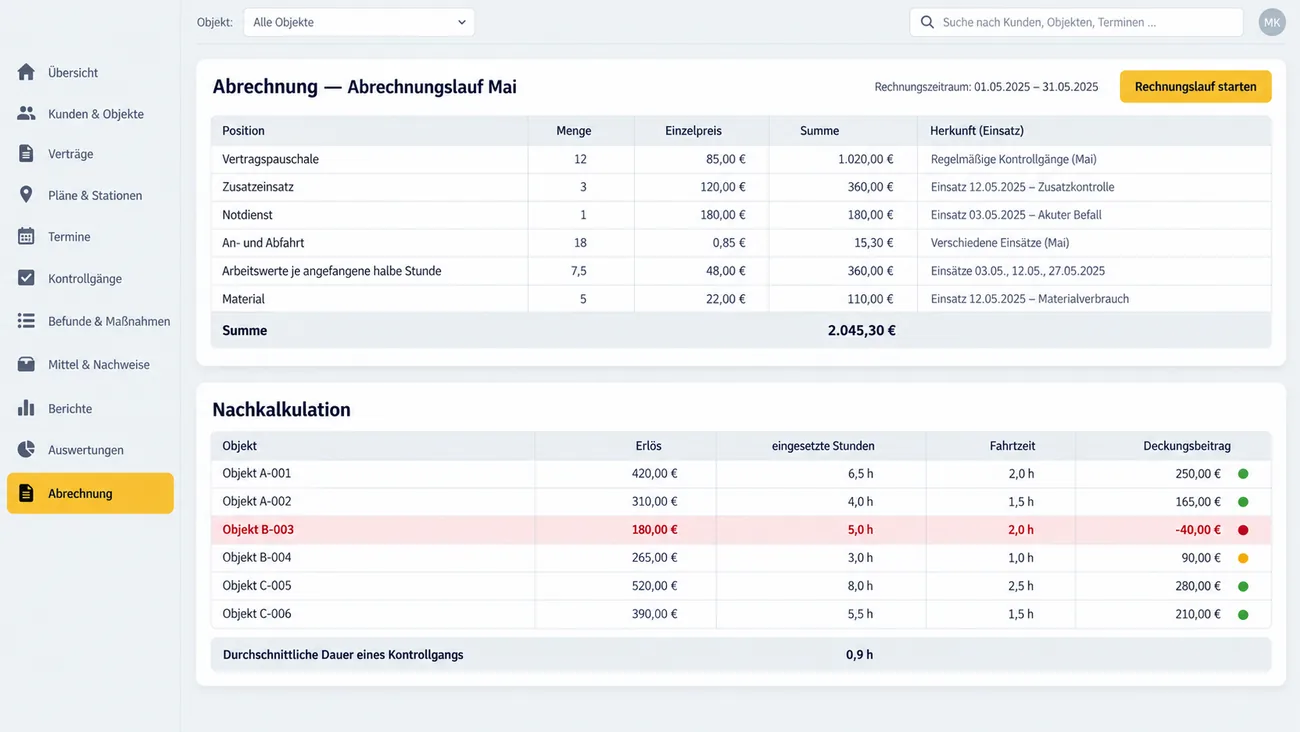Select row Objekt B-004
This screenshot has width=1300, height=732.
(740, 558)
